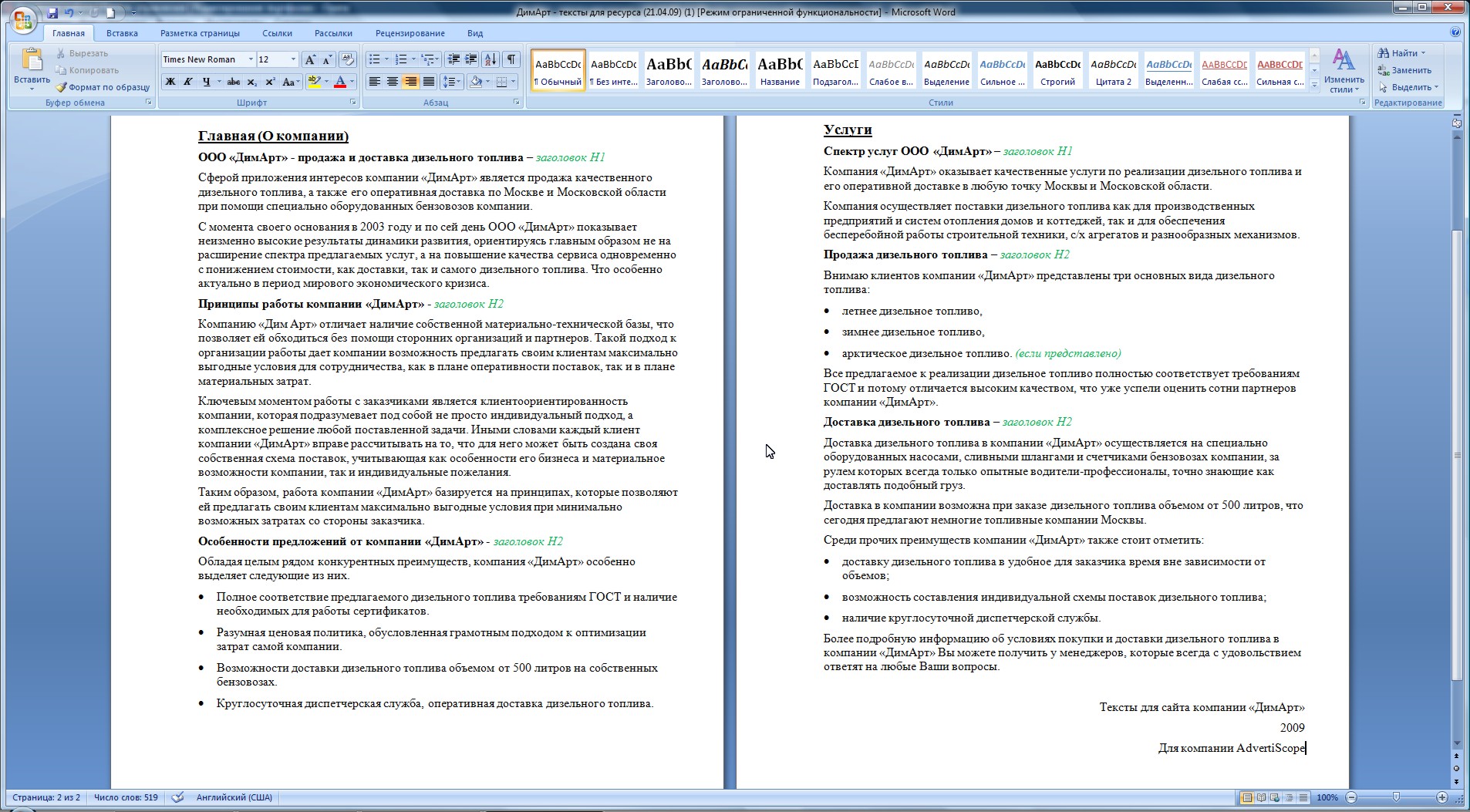Open the Найти dropdown arrow
Image resolution: width=1470 pixels, height=812 pixels.
point(1423,53)
